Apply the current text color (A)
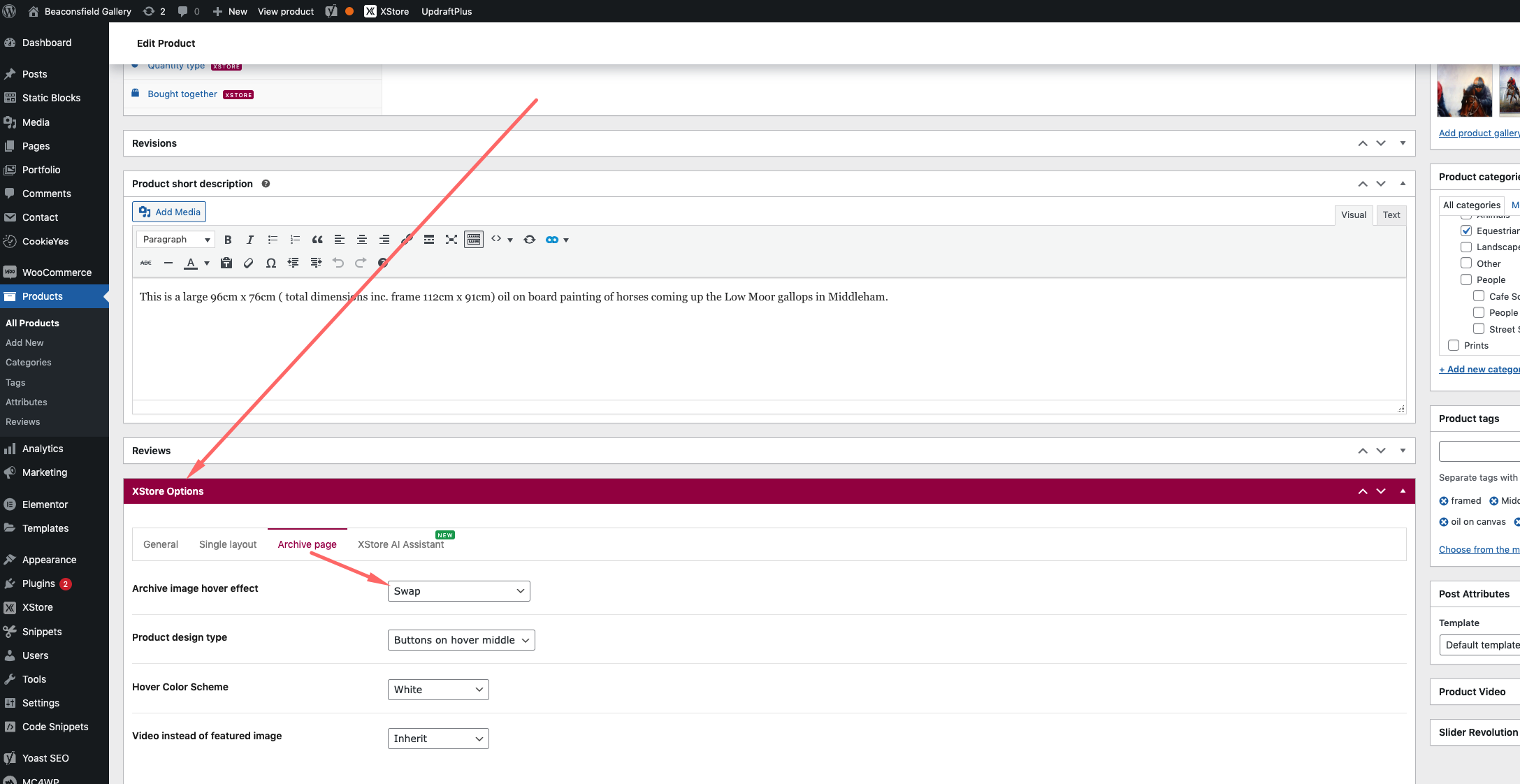 click(191, 263)
